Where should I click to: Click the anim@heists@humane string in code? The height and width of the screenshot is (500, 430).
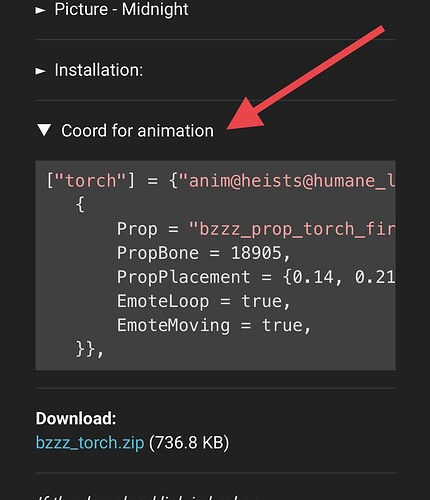pyautogui.click(x=287, y=181)
